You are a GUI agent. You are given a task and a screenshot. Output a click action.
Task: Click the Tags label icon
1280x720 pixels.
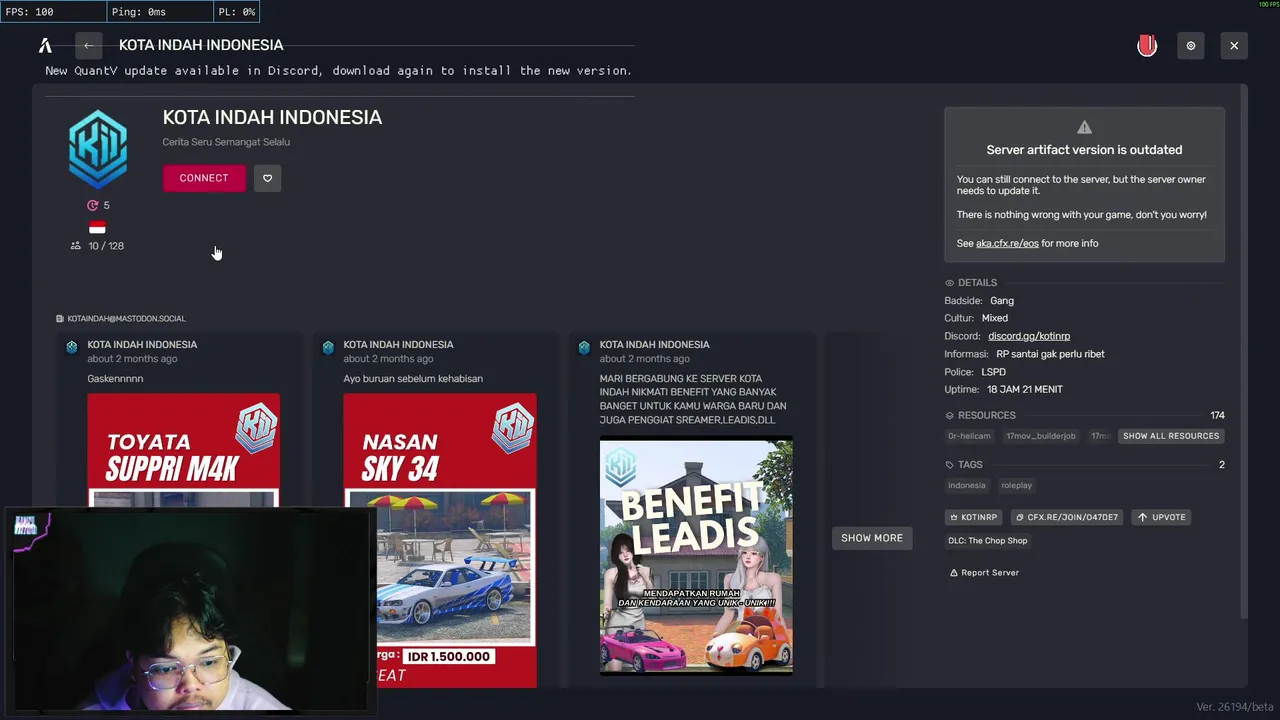tap(950, 465)
